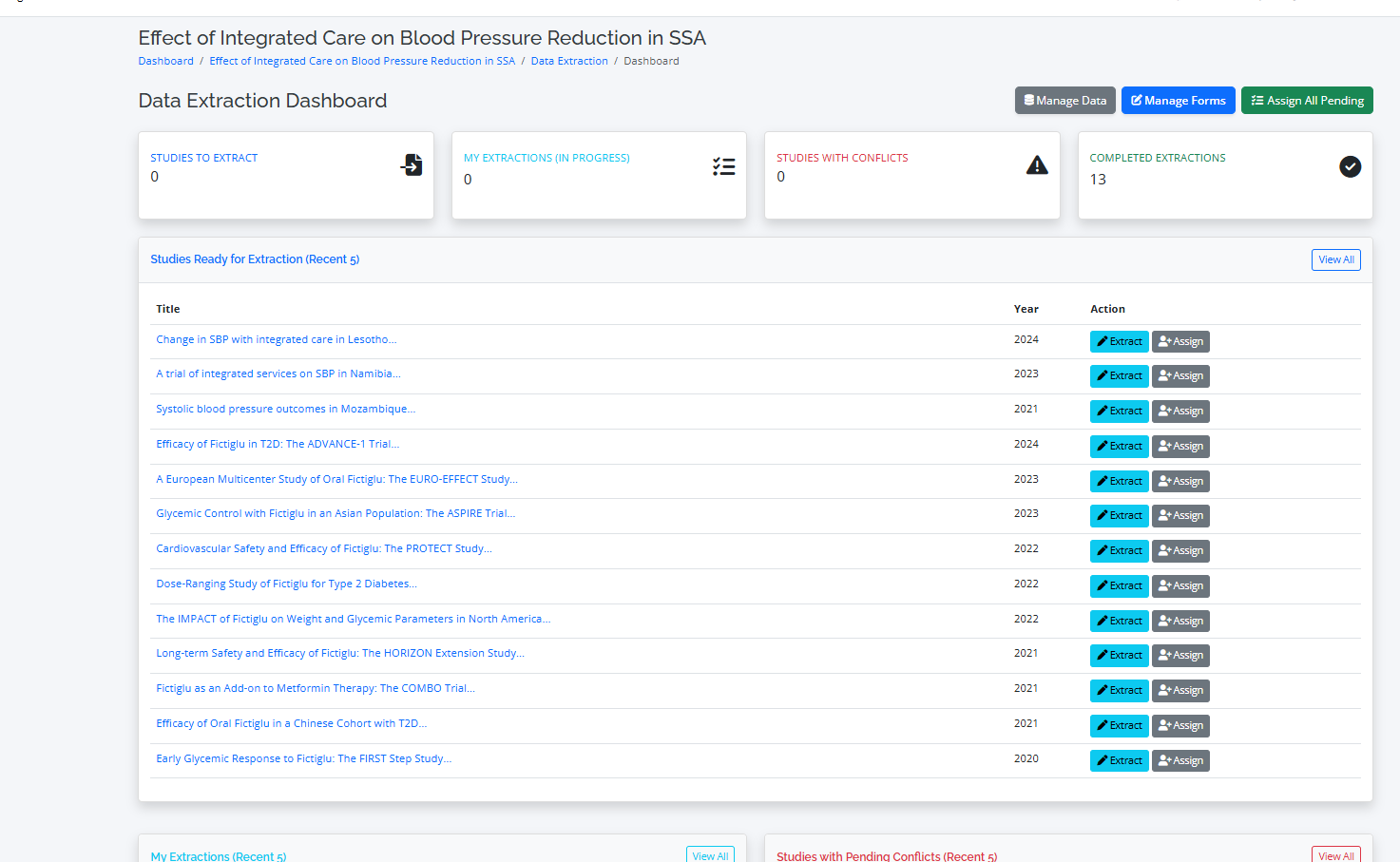Open the PROTECT Study title link
1400x862 pixels.
pyautogui.click(x=323, y=549)
